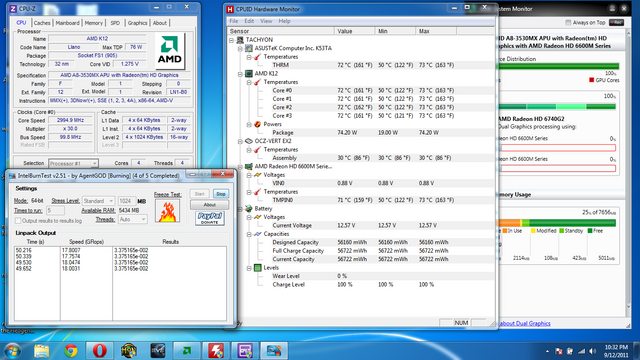The width and height of the screenshot is (640, 360).
Task: Open the Help menu in Hardware Monitor
Action: 284,21
